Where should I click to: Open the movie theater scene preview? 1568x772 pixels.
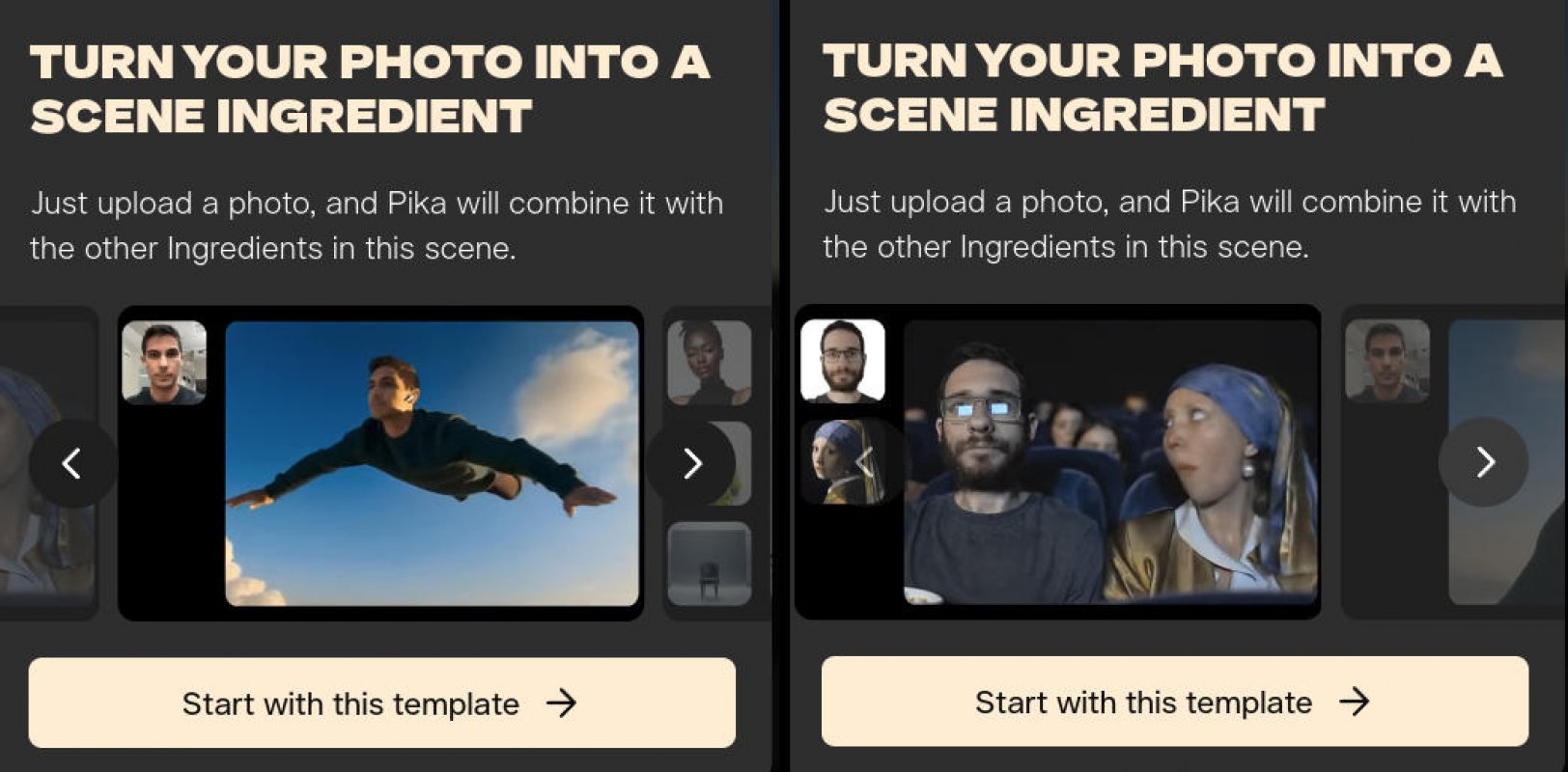1110,462
